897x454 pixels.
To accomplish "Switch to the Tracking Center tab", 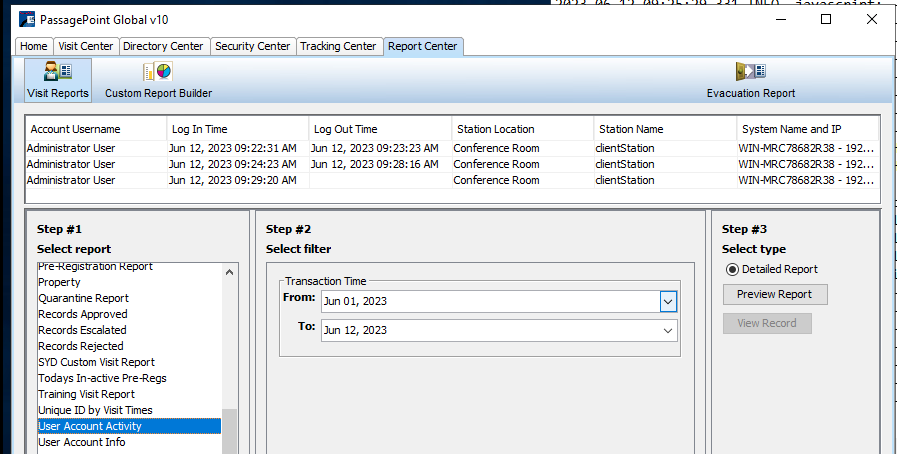I will (x=338, y=46).
